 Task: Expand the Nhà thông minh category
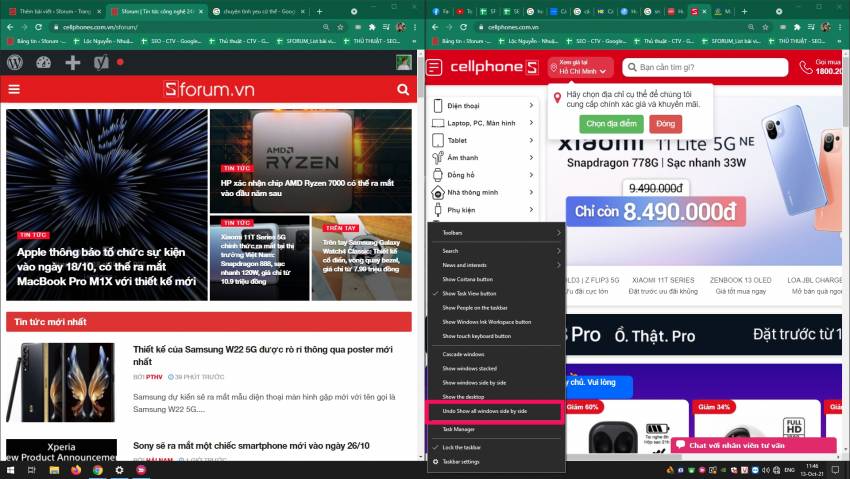tap(482, 192)
